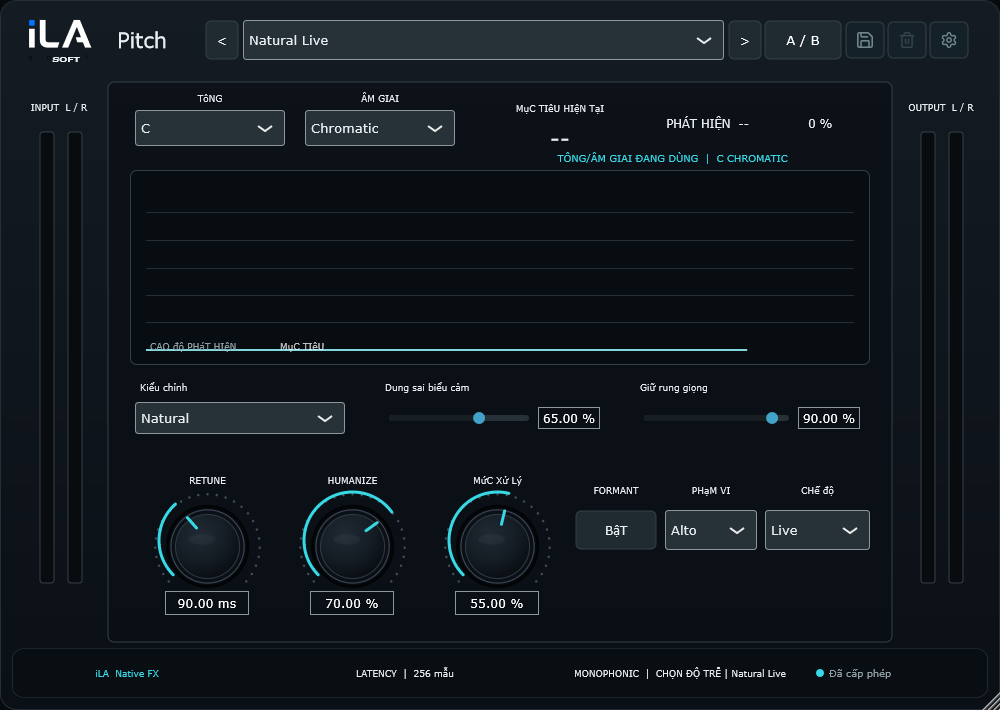
Task: Open settings via the gear icon
Action: click(x=948, y=40)
